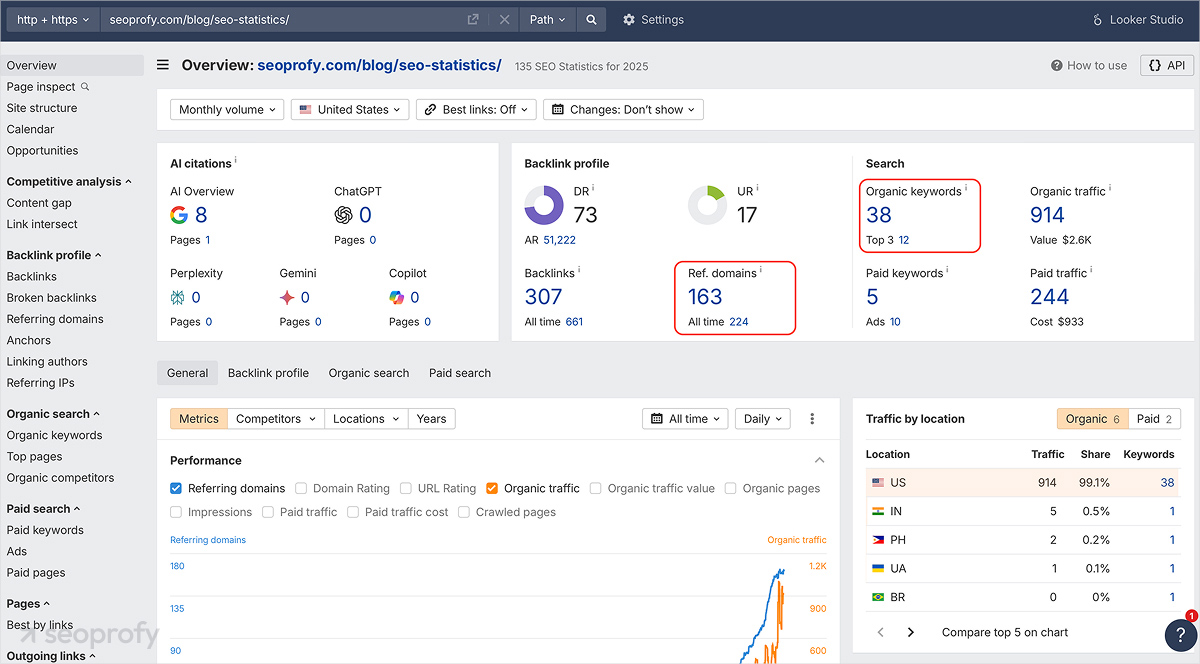Image resolution: width=1200 pixels, height=664 pixels.
Task: Open the AR 51,222 link
Action: 559,241
